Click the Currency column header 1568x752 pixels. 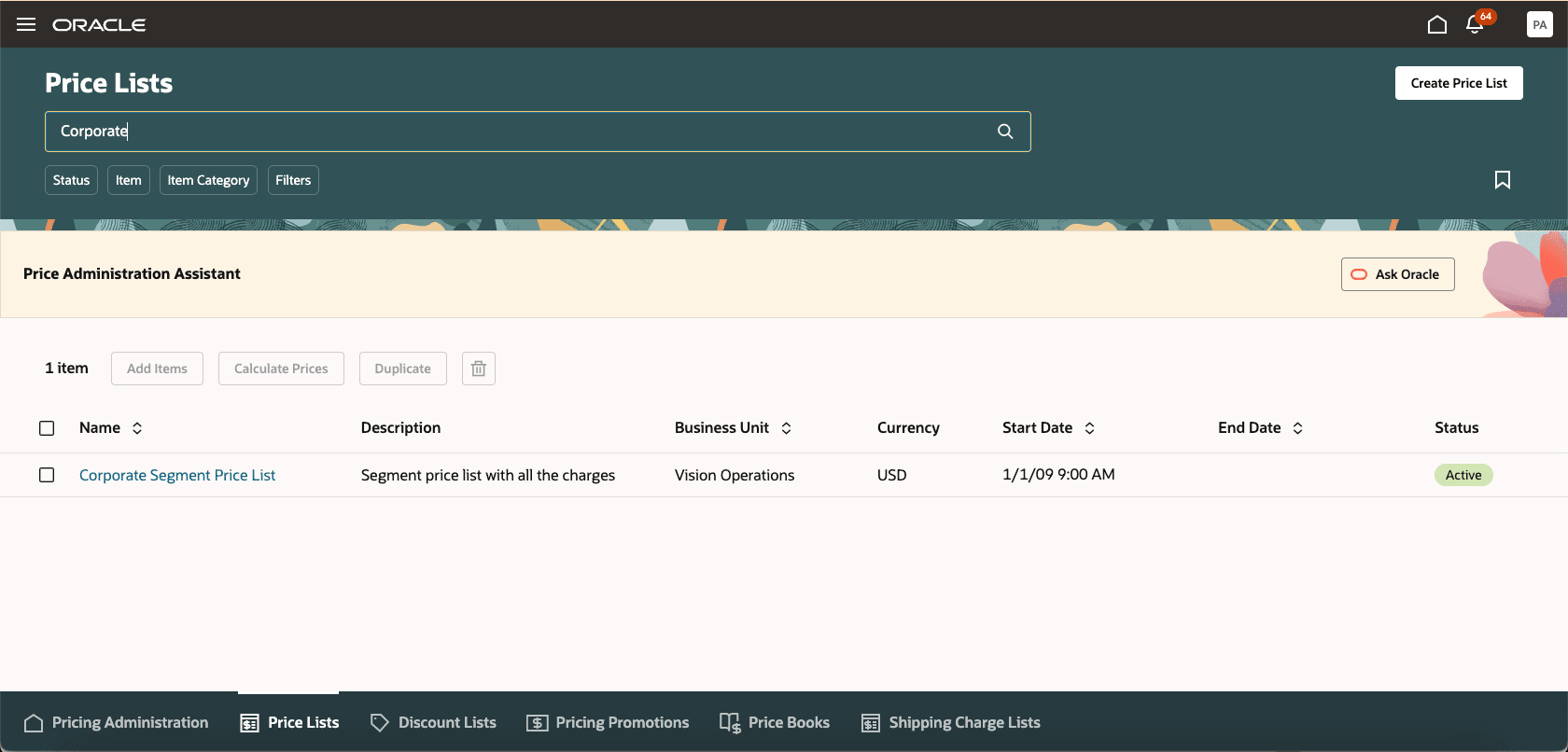pos(908,428)
